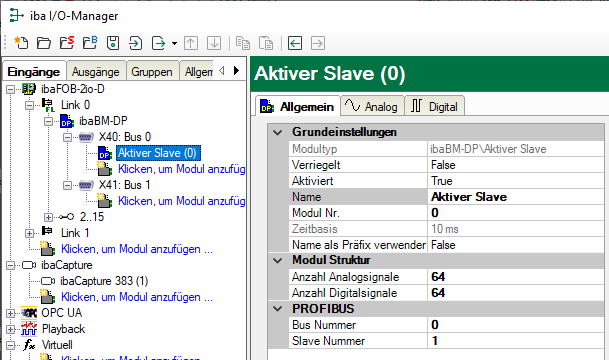Switch to the Ausgänge tab
Viewport: 609px width, 360px height.
[x=96, y=72]
